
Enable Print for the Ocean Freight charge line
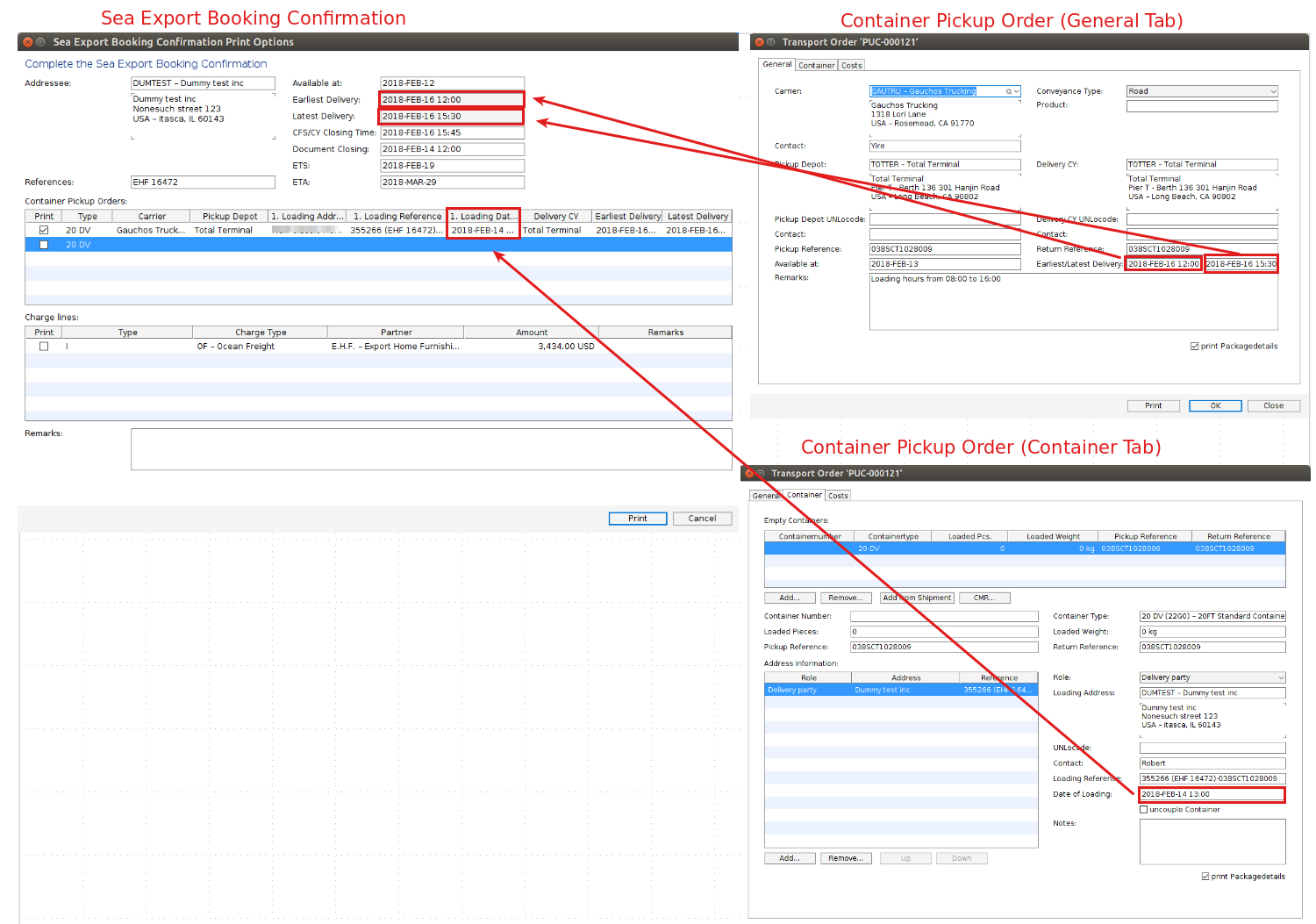click(43, 346)
